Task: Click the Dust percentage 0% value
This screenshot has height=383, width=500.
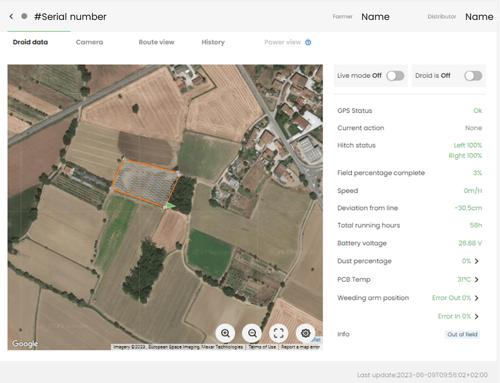Action: click(x=466, y=261)
